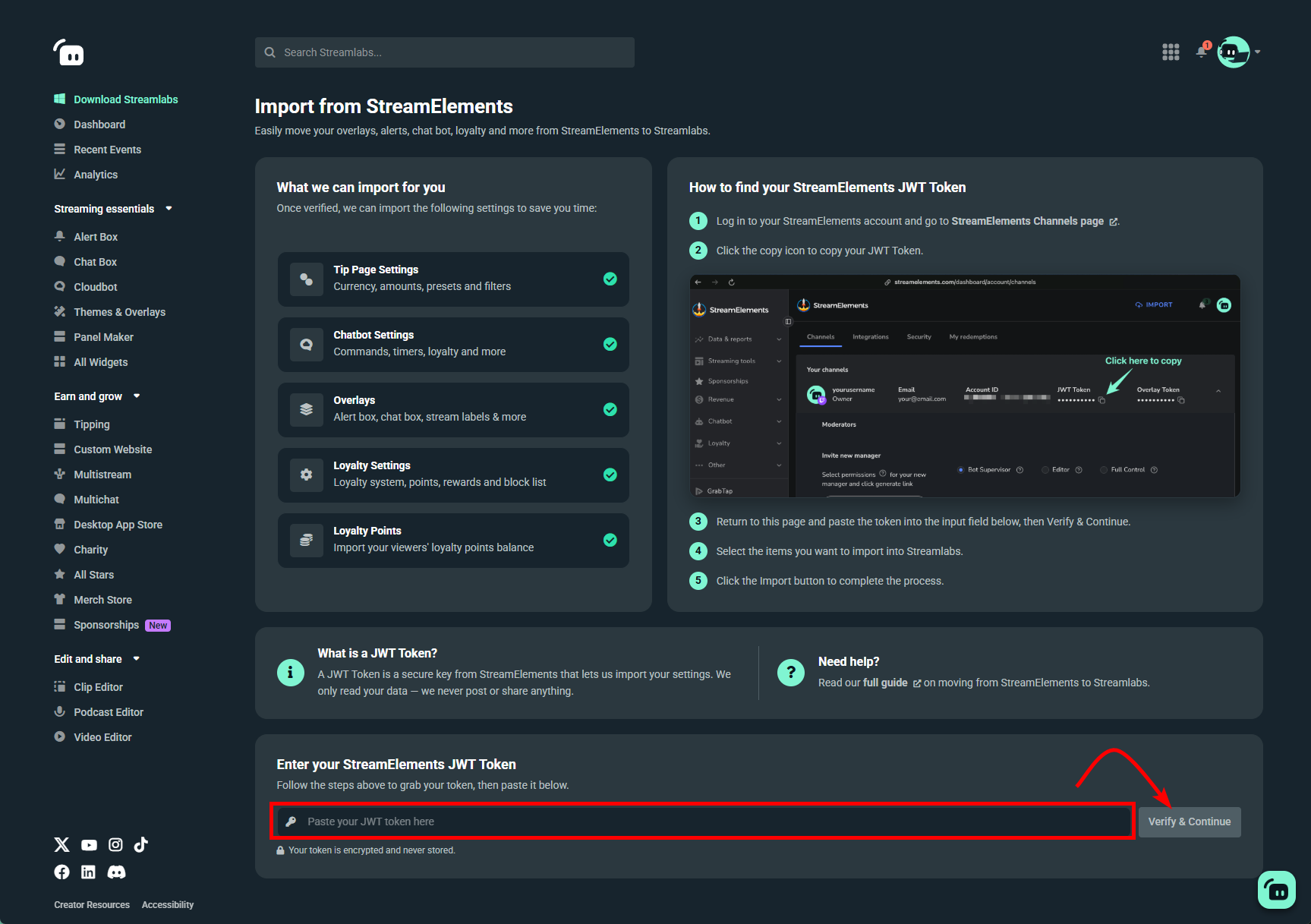Open Custom Website
This screenshot has height=924, width=1311.
103,449
